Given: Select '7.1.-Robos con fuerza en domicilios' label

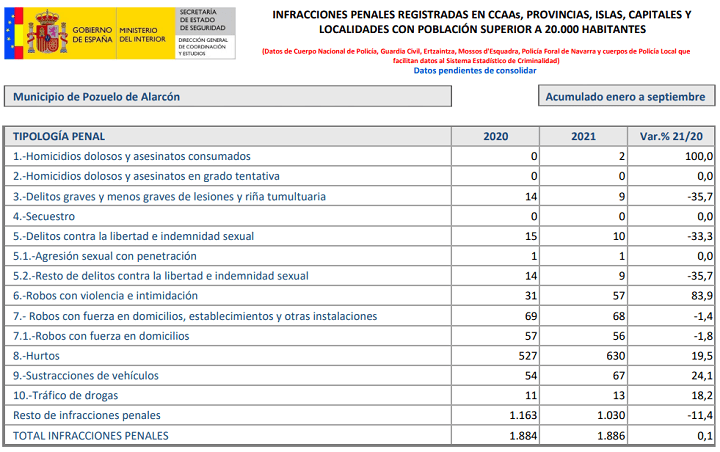Looking at the screenshot, I should pyautogui.click(x=101, y=336).
